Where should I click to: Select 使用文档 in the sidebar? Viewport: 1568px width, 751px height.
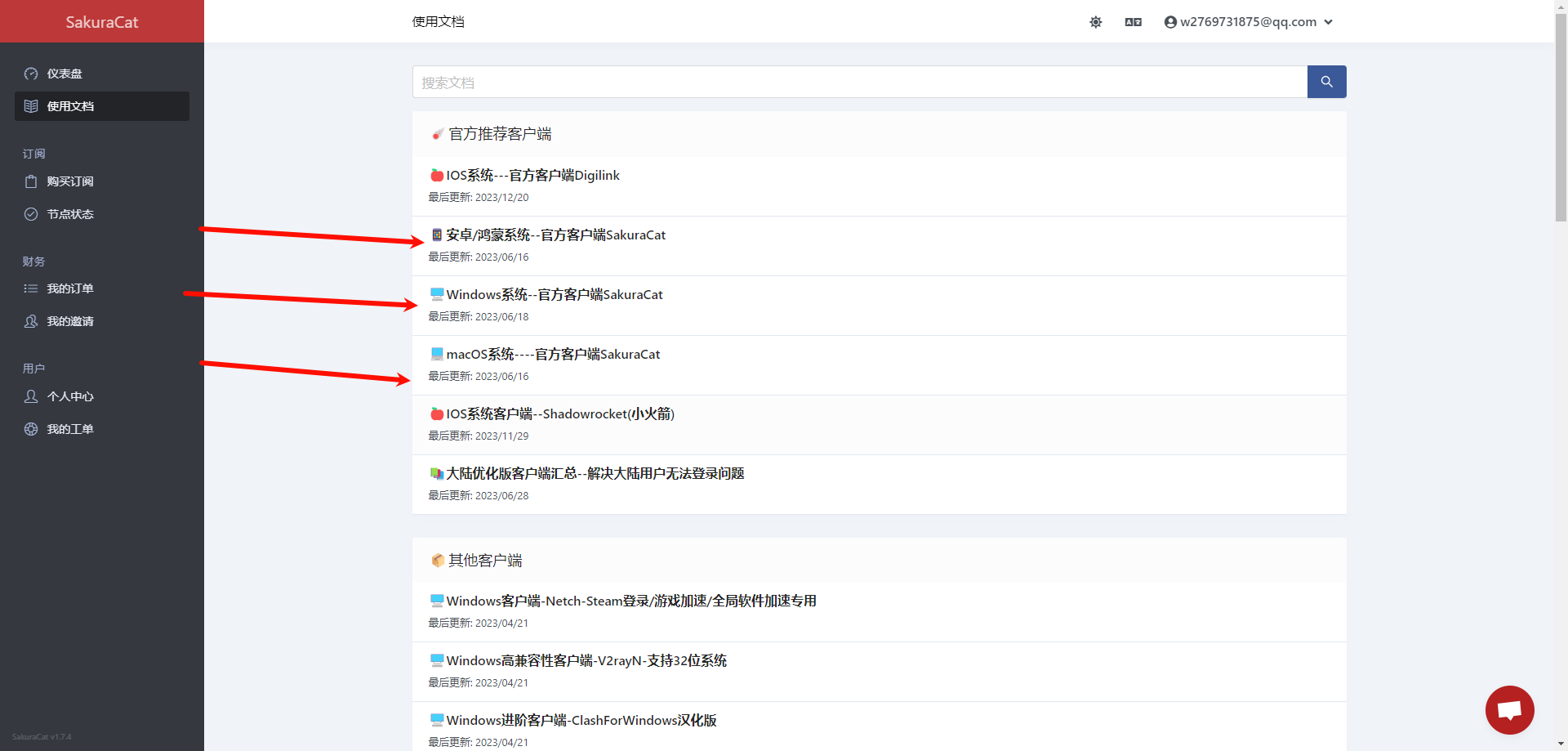[70, 106]
